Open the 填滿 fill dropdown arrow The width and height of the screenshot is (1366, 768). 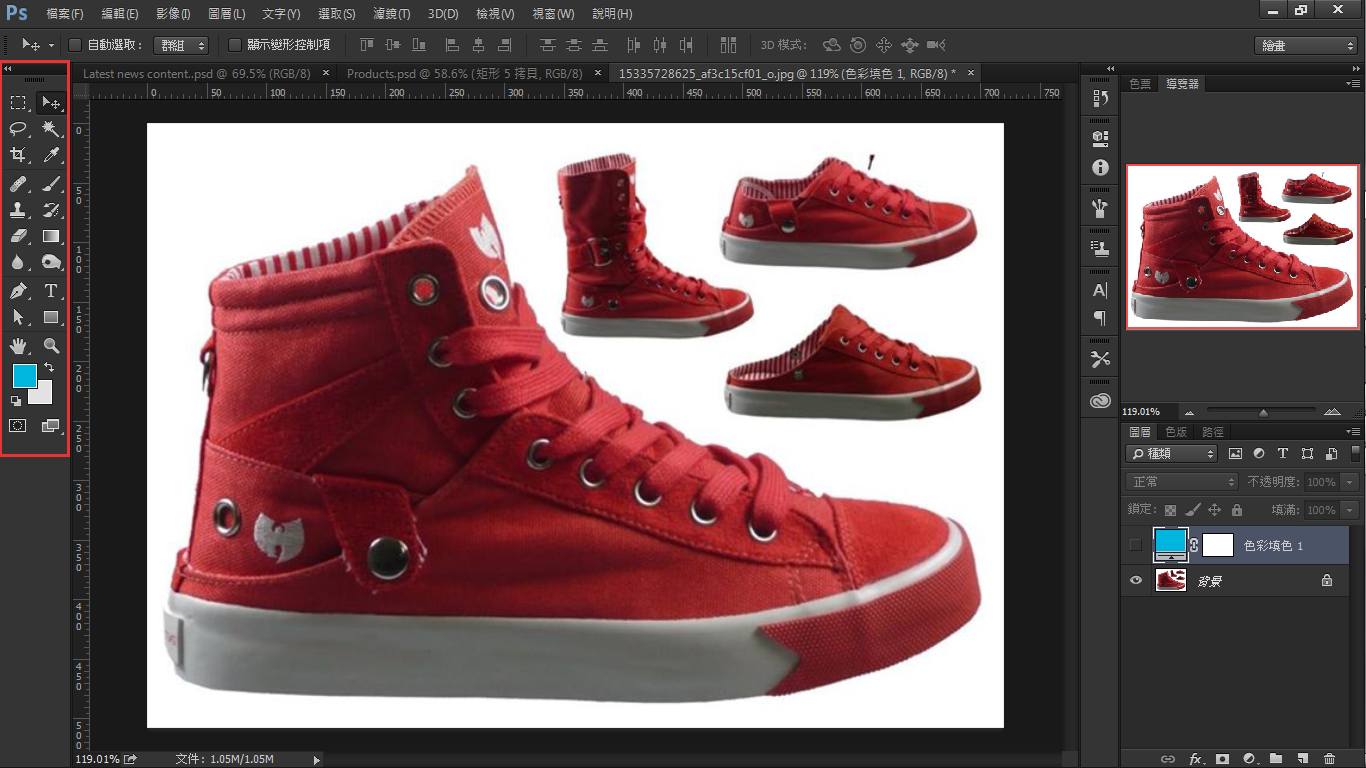coord(1350,510)
